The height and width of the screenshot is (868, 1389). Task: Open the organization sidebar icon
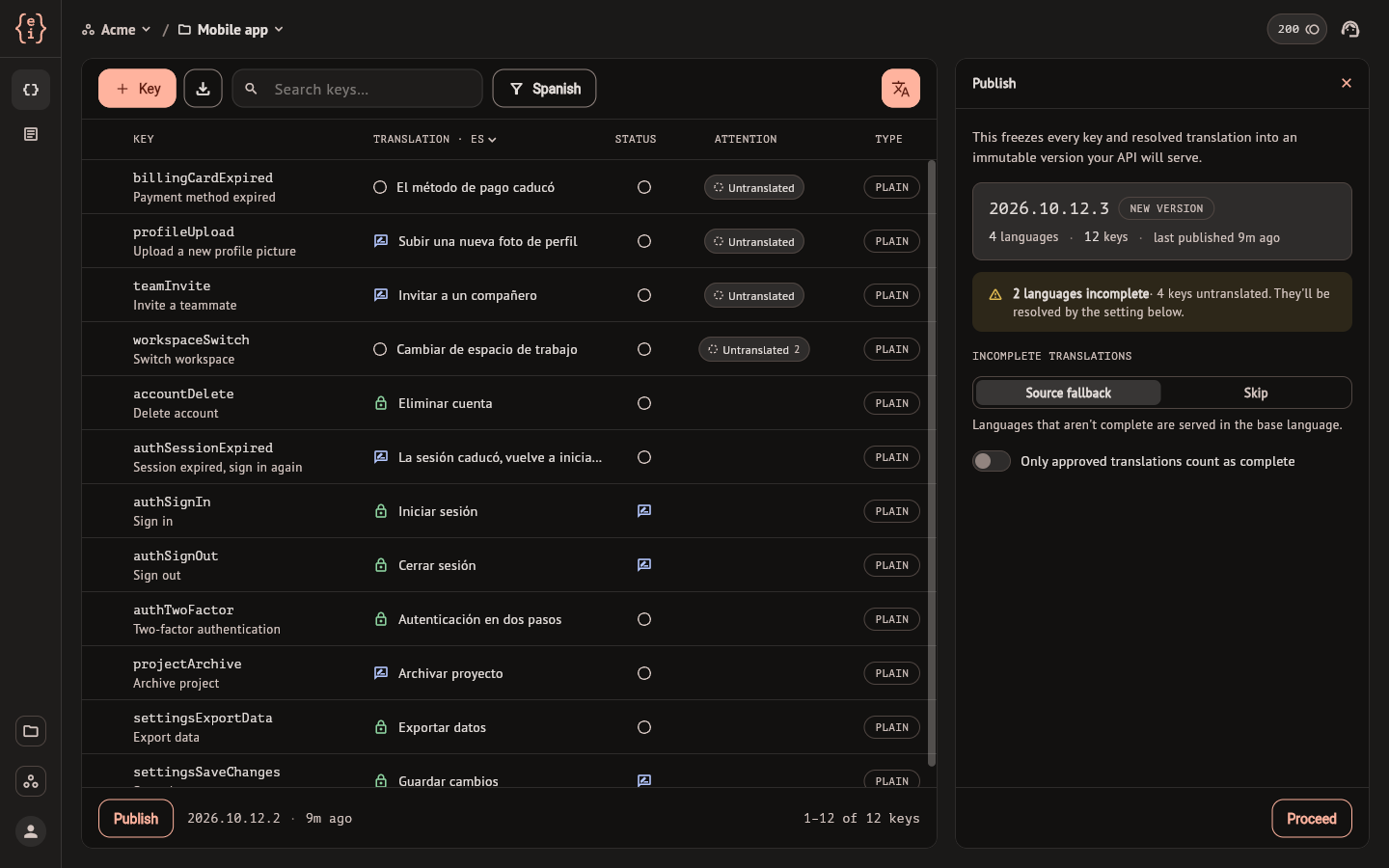pyautogui.click(x=31, y=781)
